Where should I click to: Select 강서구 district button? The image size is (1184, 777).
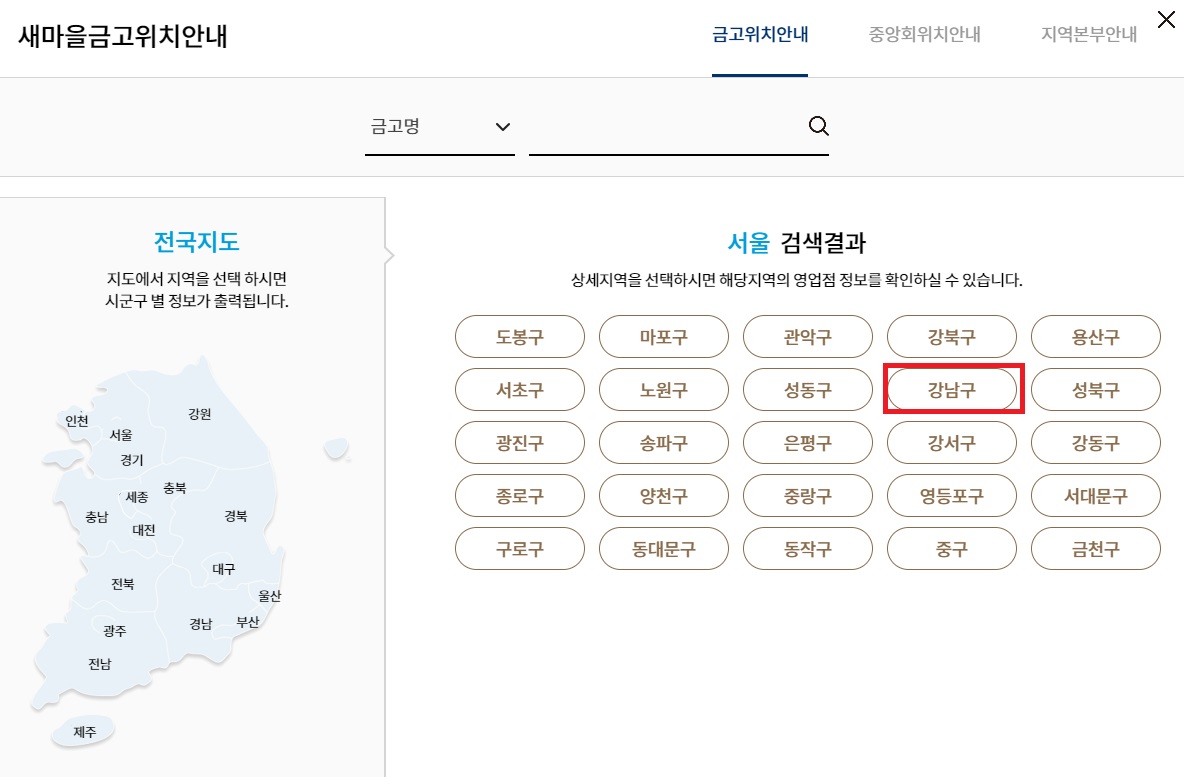click(951, 442)
